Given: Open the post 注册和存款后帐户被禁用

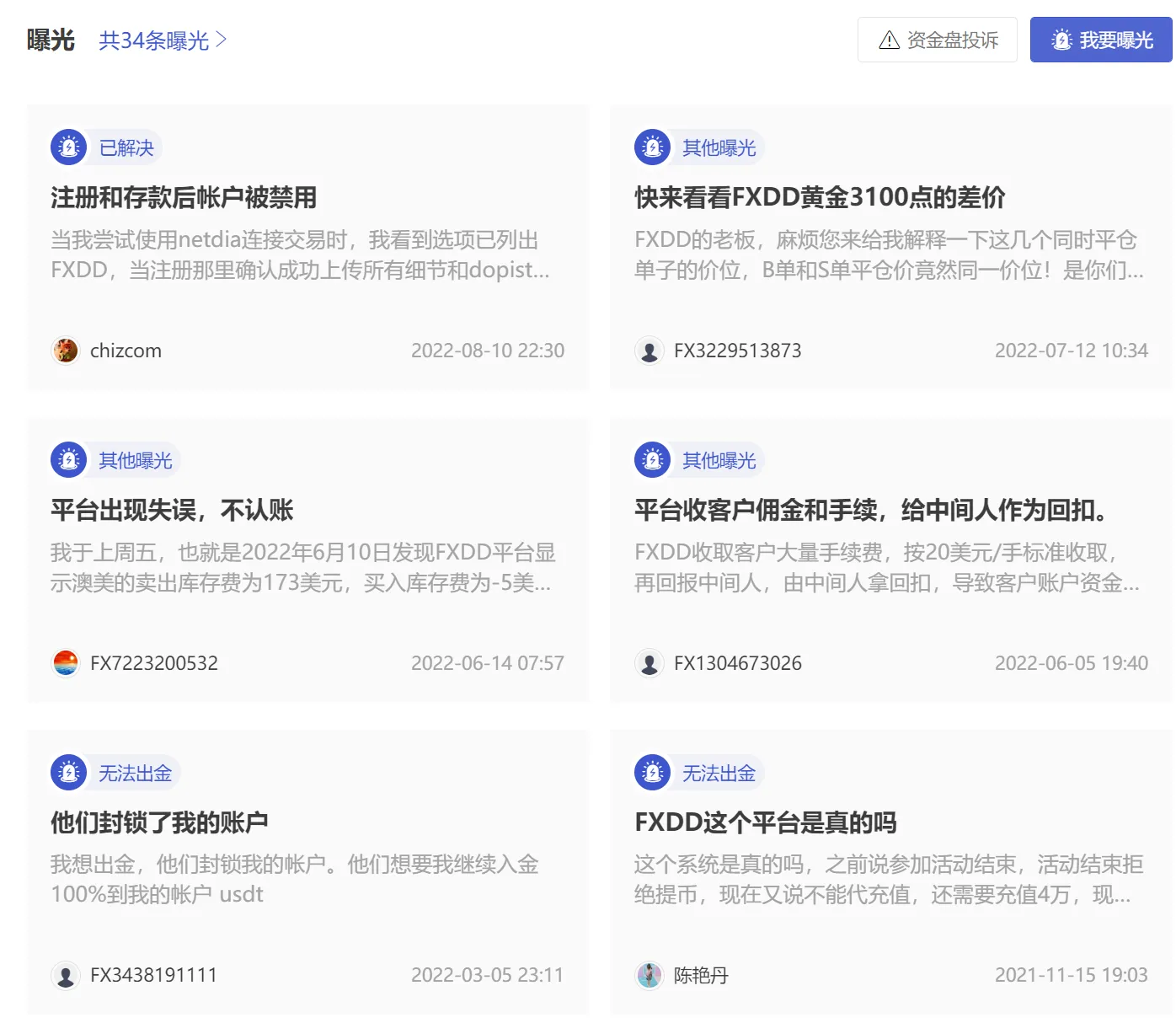Looking at the screenshot, I should click(184, 197).
